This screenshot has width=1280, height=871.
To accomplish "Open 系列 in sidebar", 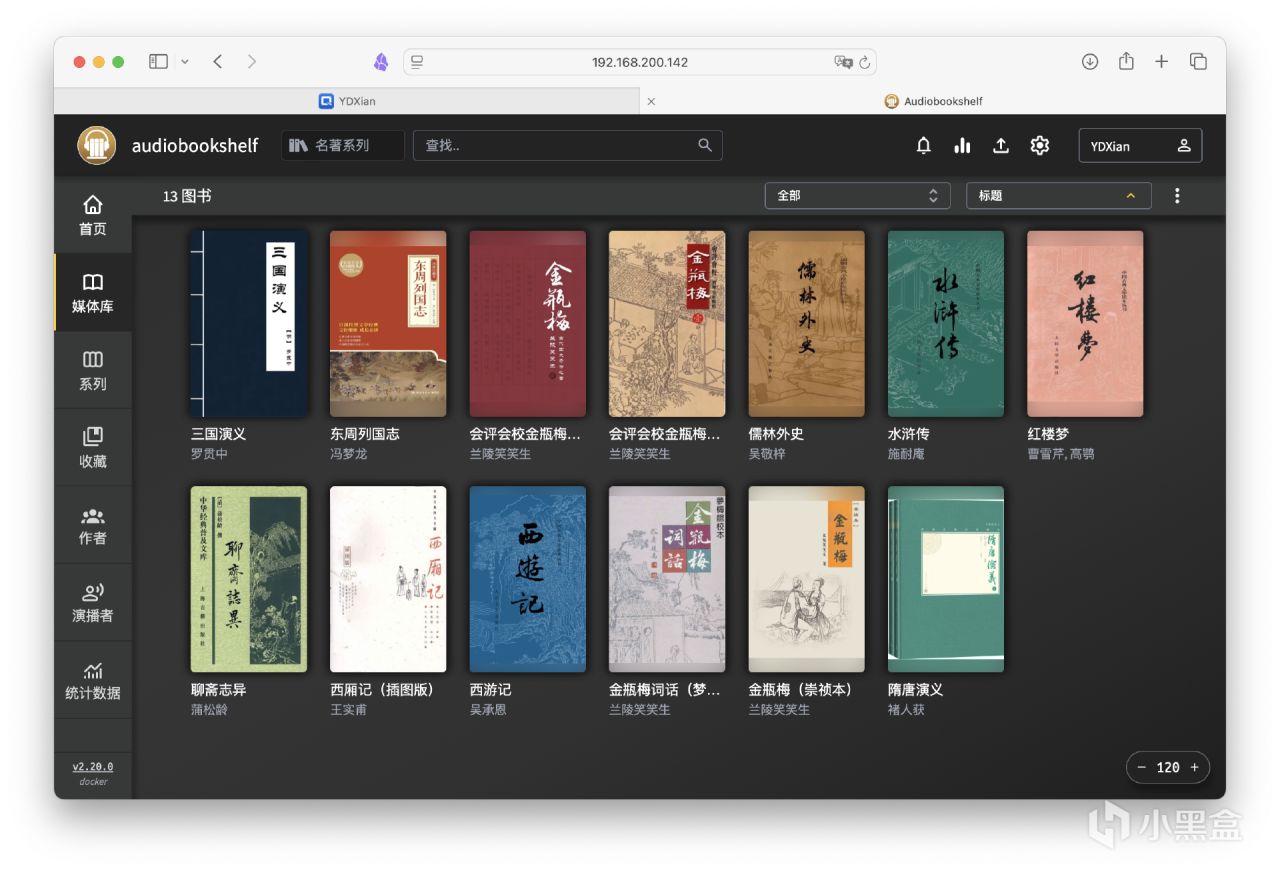I will click(93, 370).
